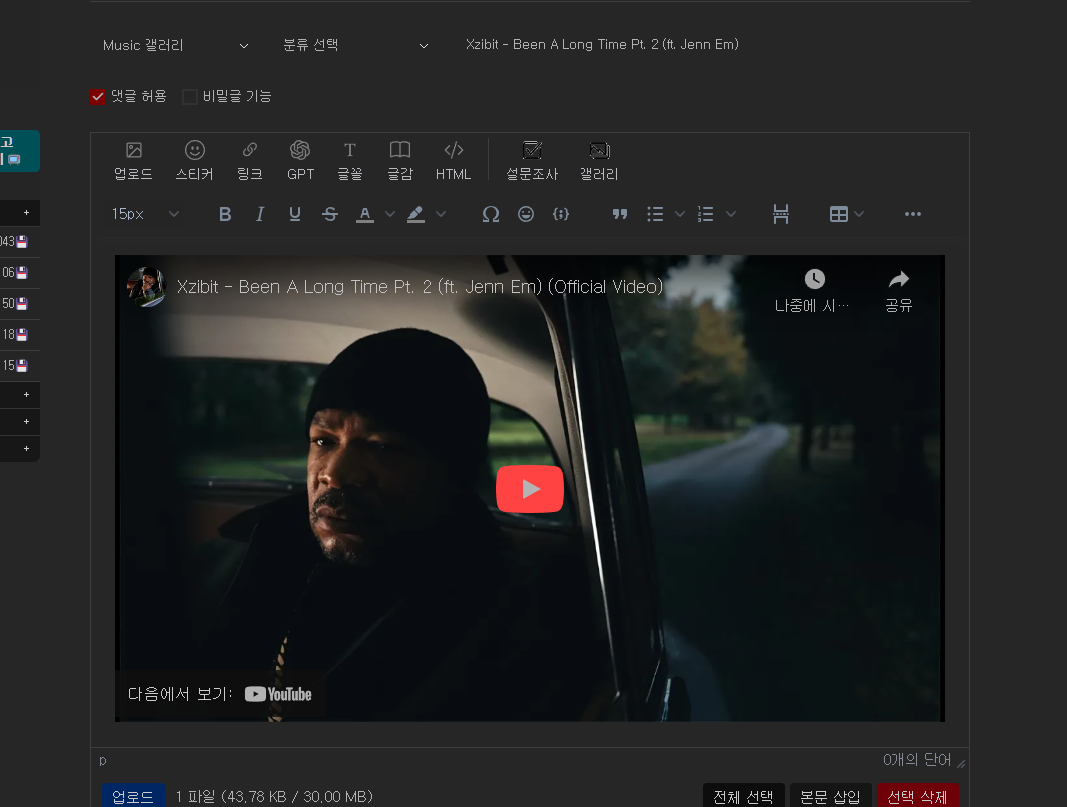Open the 스티커 sticker picker
Viewport: 1067px width, 807px height.
tap(195, 161)
